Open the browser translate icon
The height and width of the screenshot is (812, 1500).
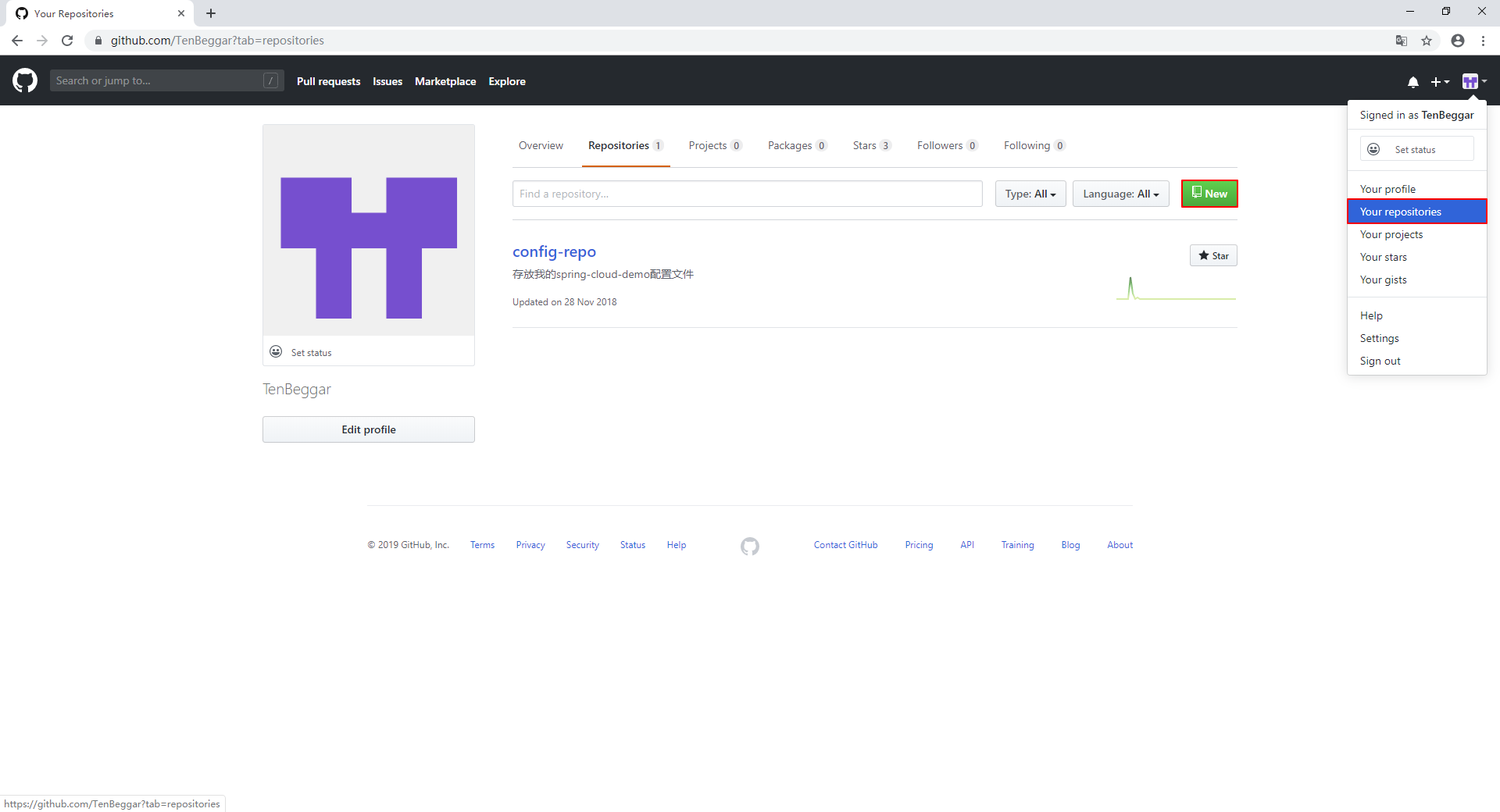(x=1402, y=41)
